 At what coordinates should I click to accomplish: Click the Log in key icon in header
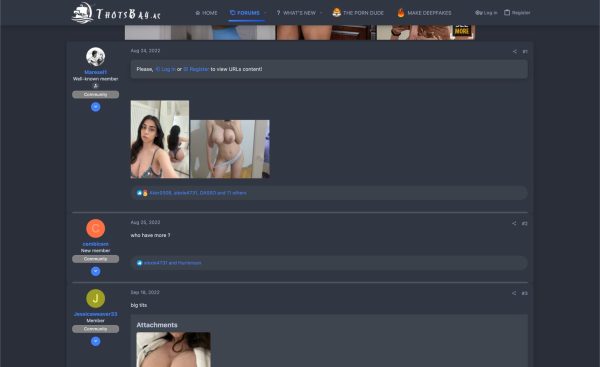click(x=478, y=13)
